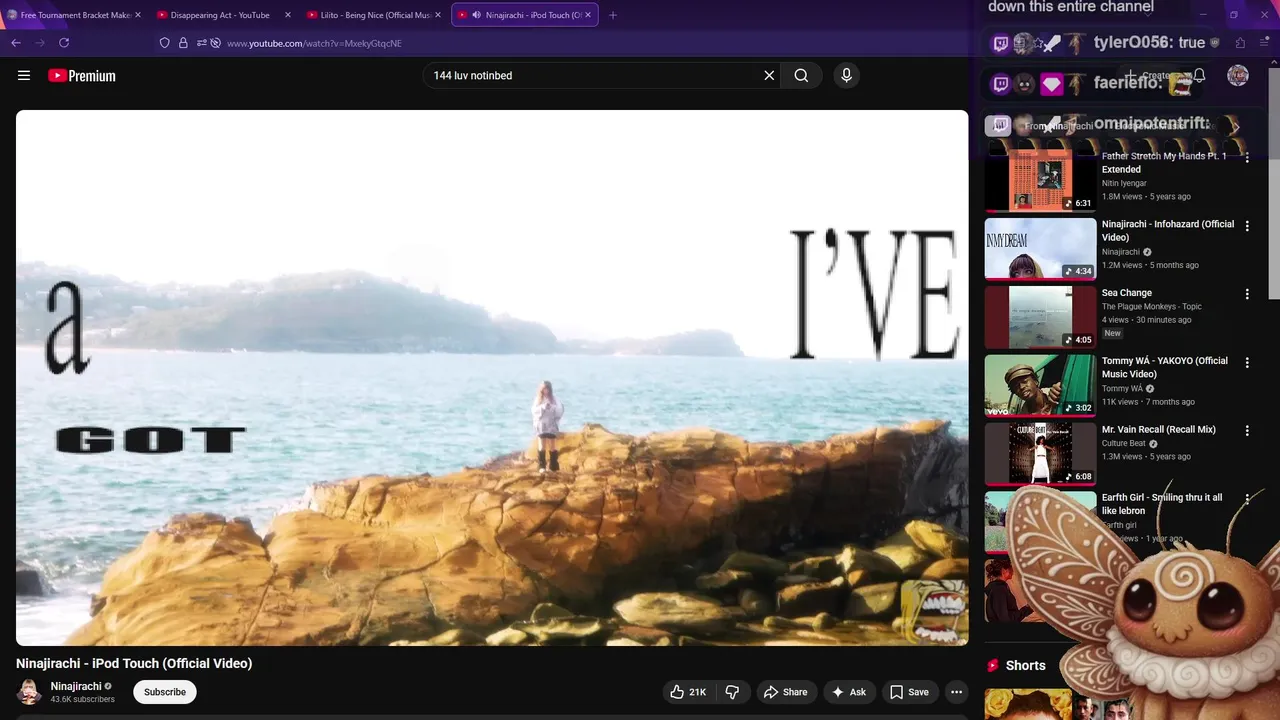Start voice search with microphone
The width and height of the screenshot is (1280, 720).
pos(846,75)
